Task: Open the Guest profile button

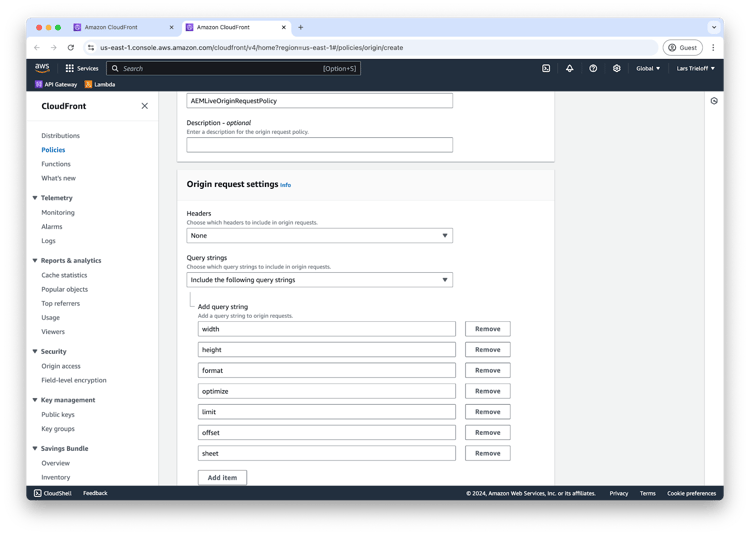Action: pyautogui.click(x=683, y=47)
